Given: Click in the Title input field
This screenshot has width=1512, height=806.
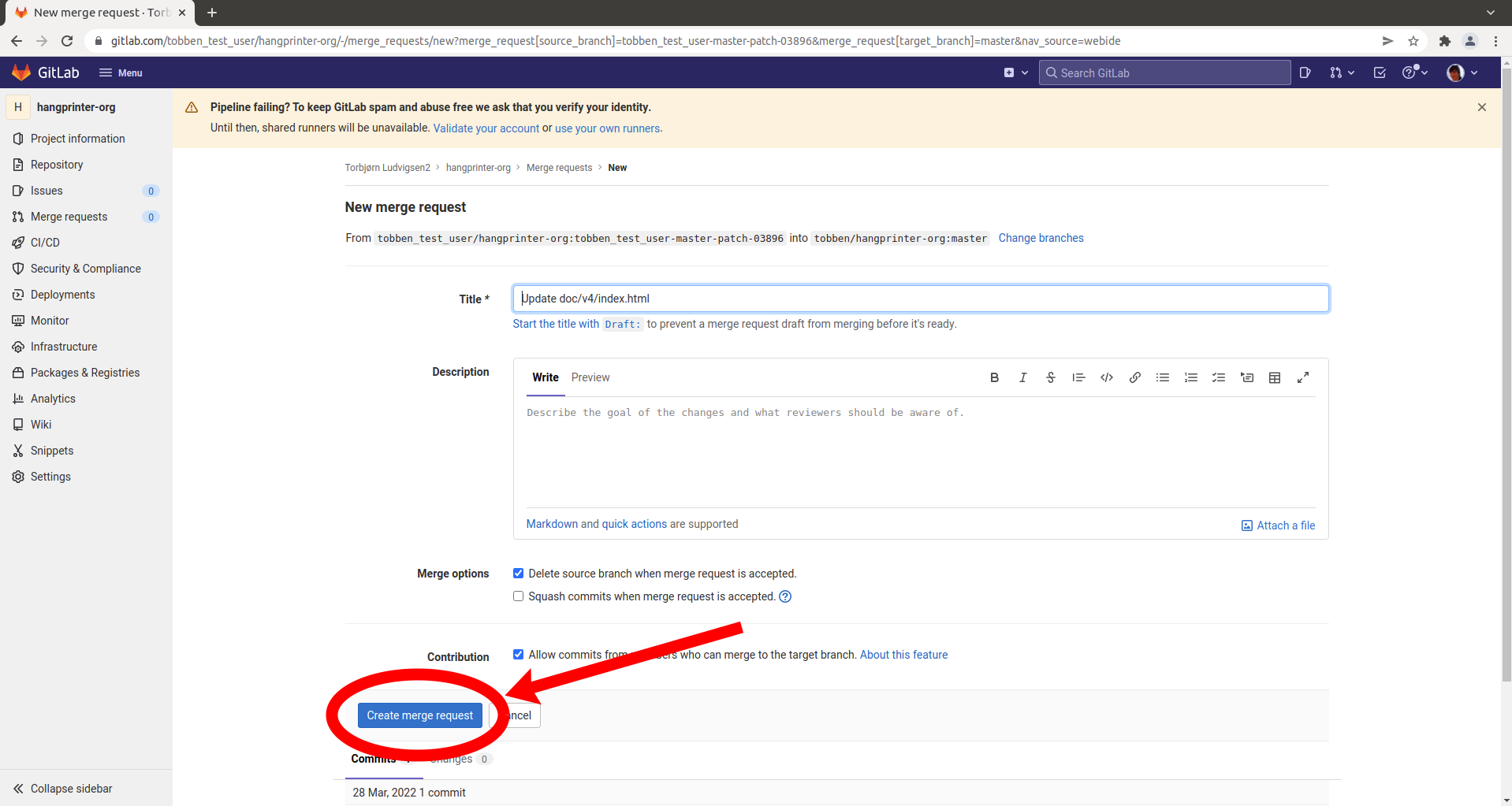Looking at the screenshot, I should [x=920, y=299].
